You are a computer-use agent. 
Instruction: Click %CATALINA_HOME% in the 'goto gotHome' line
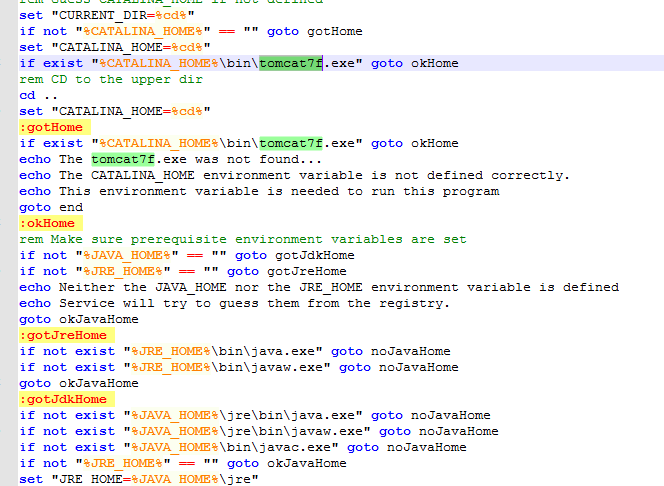tap(143, 31)
